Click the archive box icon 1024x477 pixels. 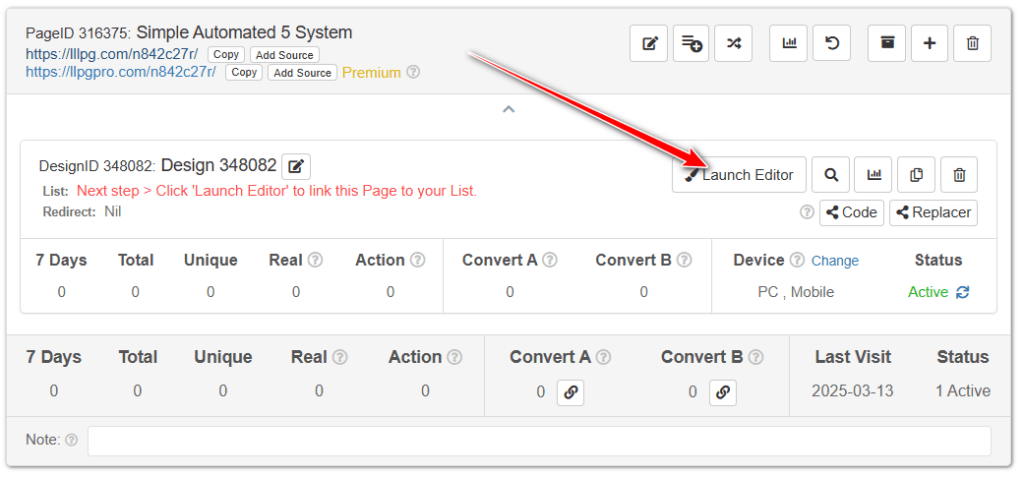887,44
